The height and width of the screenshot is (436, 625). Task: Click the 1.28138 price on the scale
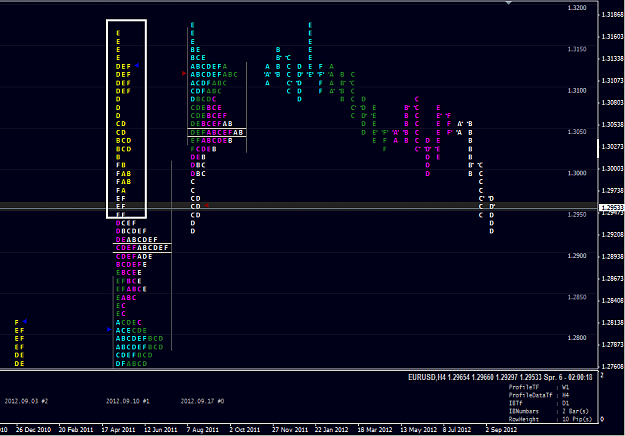pyautogui.click(x=612, y=322)
